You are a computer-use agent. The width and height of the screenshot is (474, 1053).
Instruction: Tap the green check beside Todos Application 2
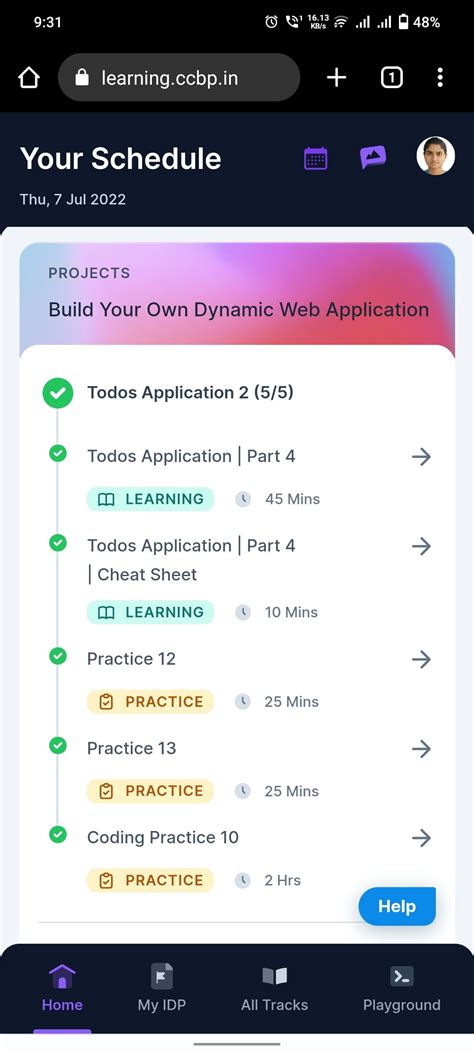[x=58, y=393]
